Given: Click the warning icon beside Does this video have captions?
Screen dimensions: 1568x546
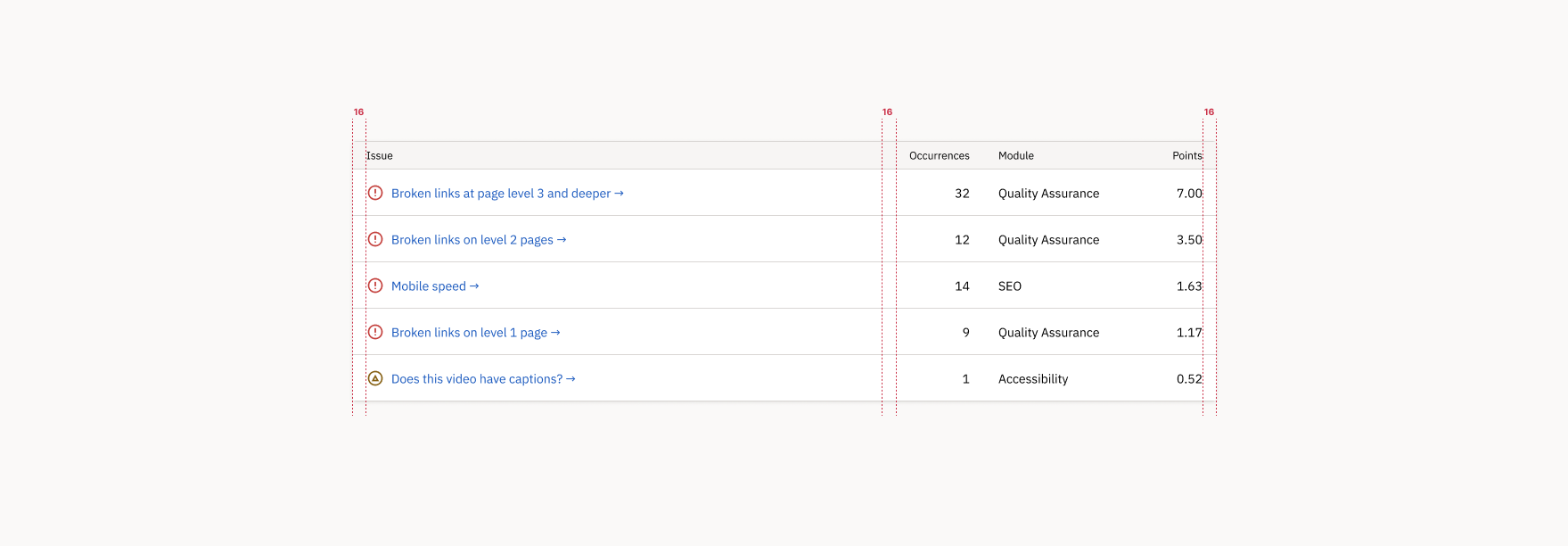Looking at the screenshot, I should click(375, 378).
